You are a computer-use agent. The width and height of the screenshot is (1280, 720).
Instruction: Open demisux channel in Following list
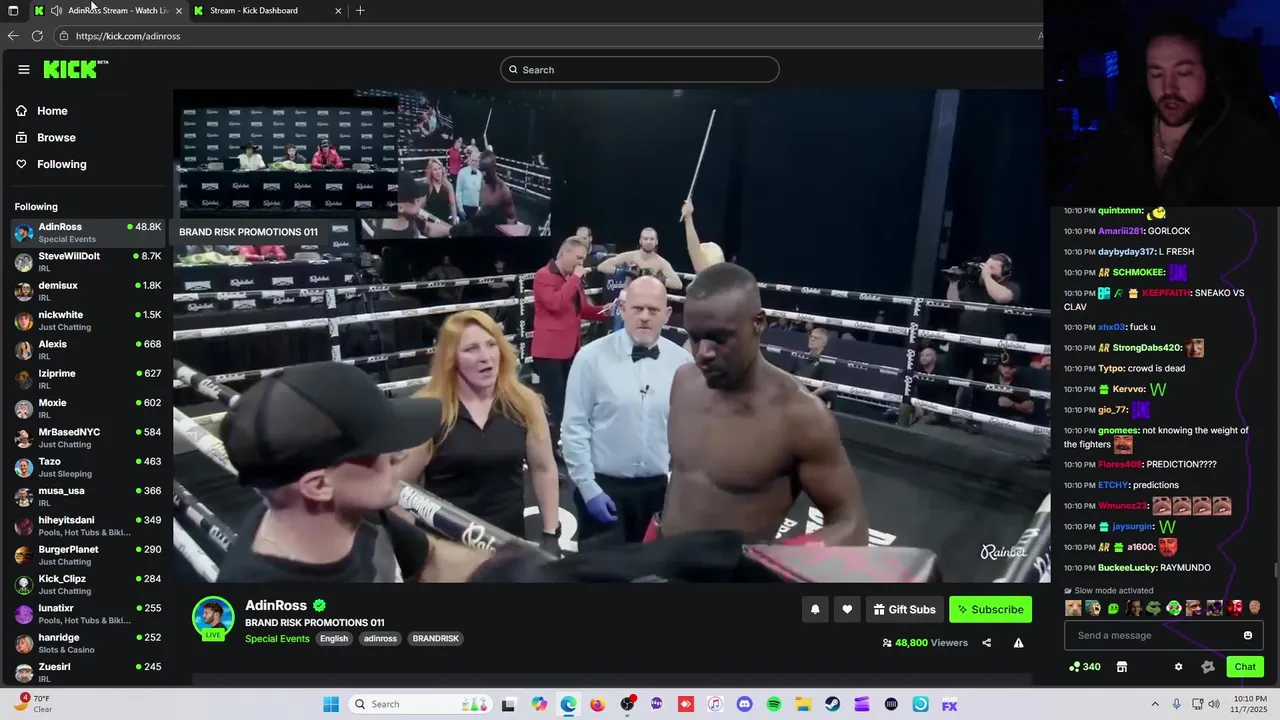pos(87,291)
